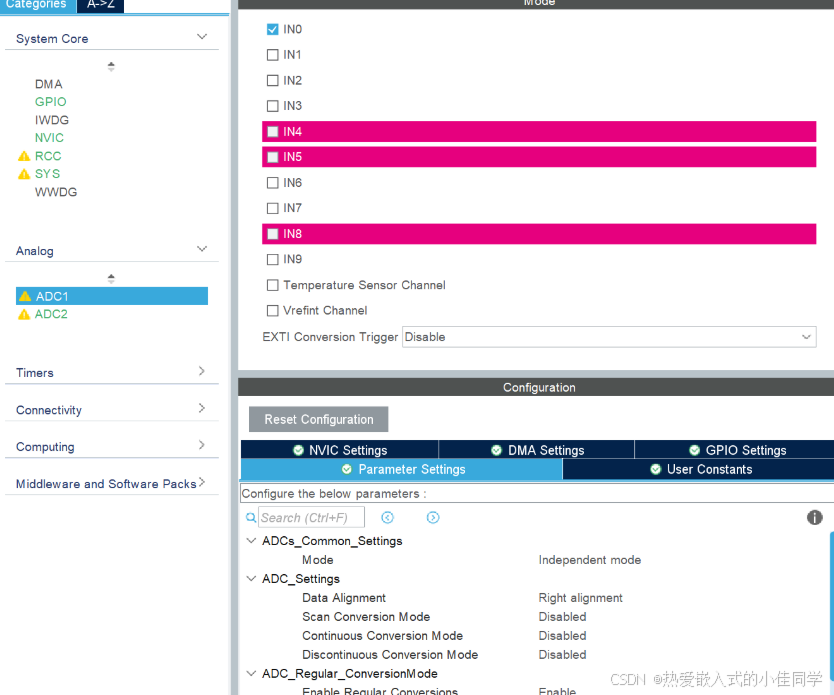Click Analog sort arrows icon
834x695 pixels.
click(x=111, y=279)
